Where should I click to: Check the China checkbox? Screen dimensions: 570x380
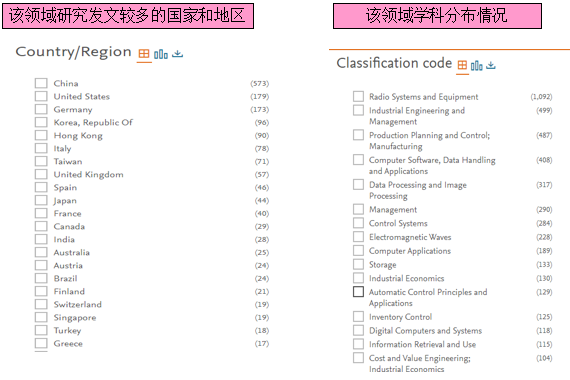coord(41,83)
